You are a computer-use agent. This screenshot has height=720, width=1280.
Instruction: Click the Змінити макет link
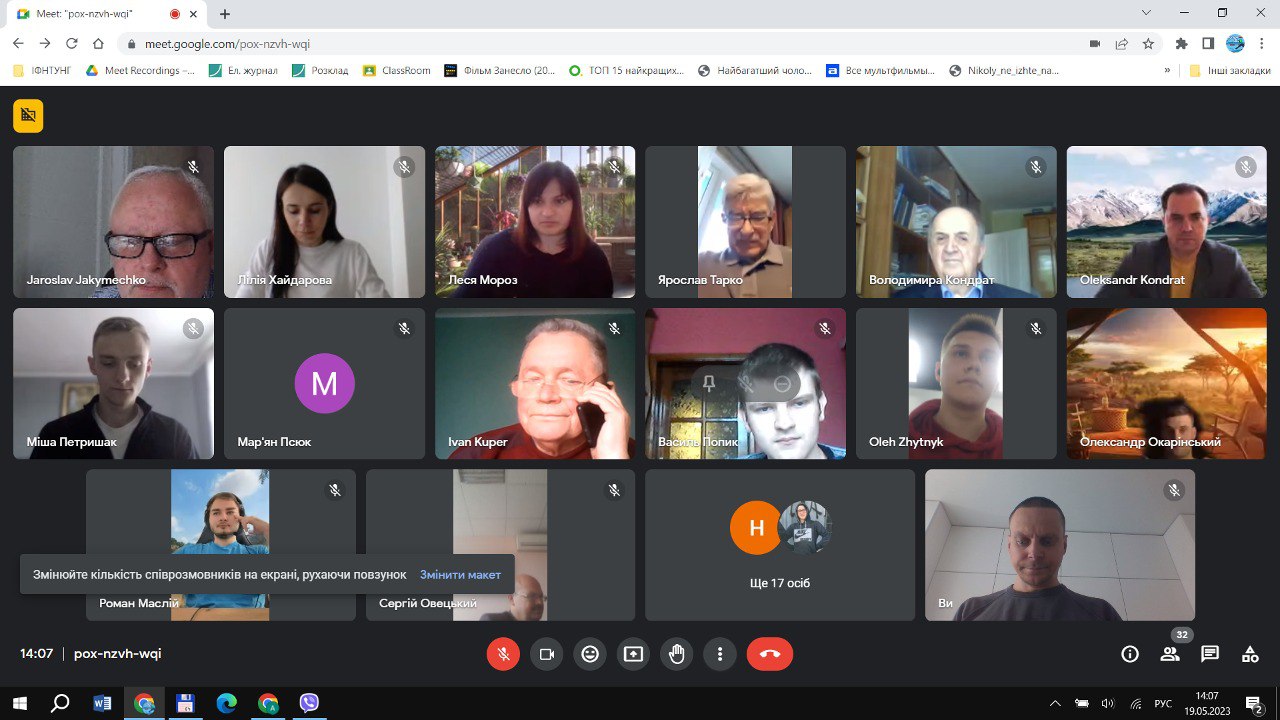tap(460, 575)
